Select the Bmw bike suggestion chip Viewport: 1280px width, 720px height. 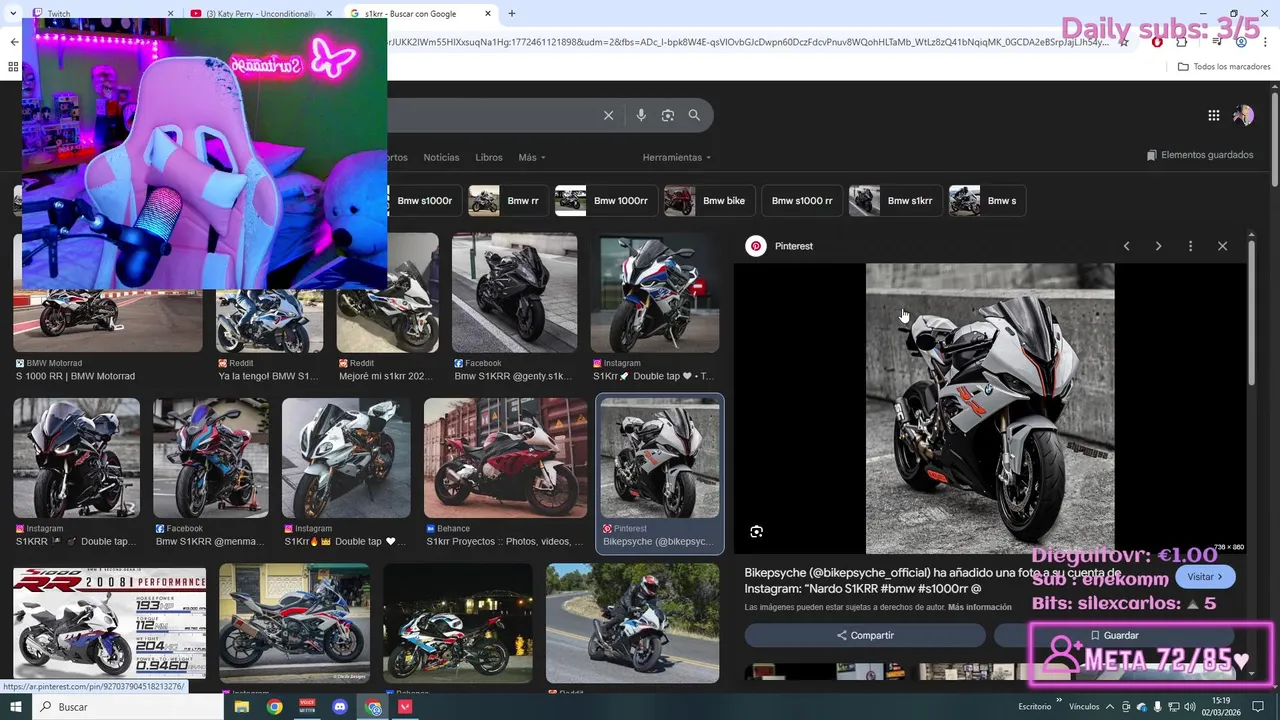click(709, 200)
